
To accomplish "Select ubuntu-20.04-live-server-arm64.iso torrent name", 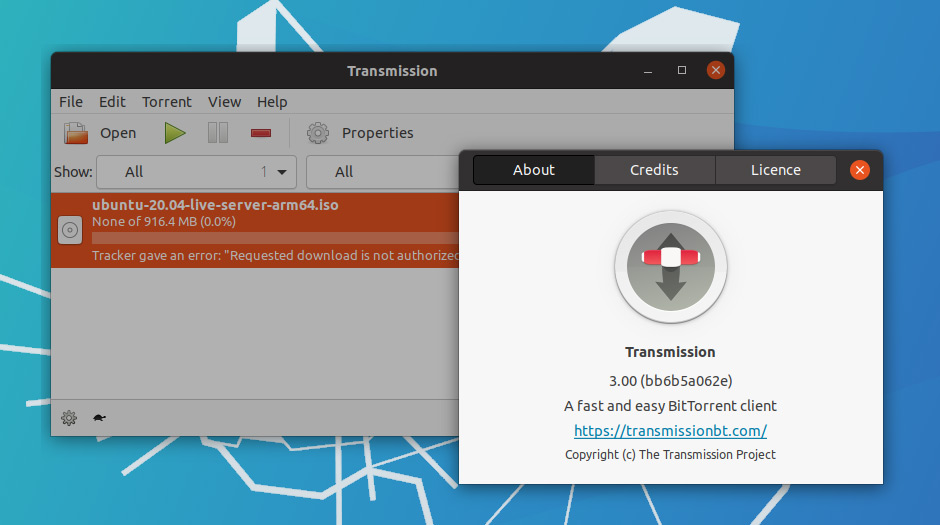I will tap(215, 205).
